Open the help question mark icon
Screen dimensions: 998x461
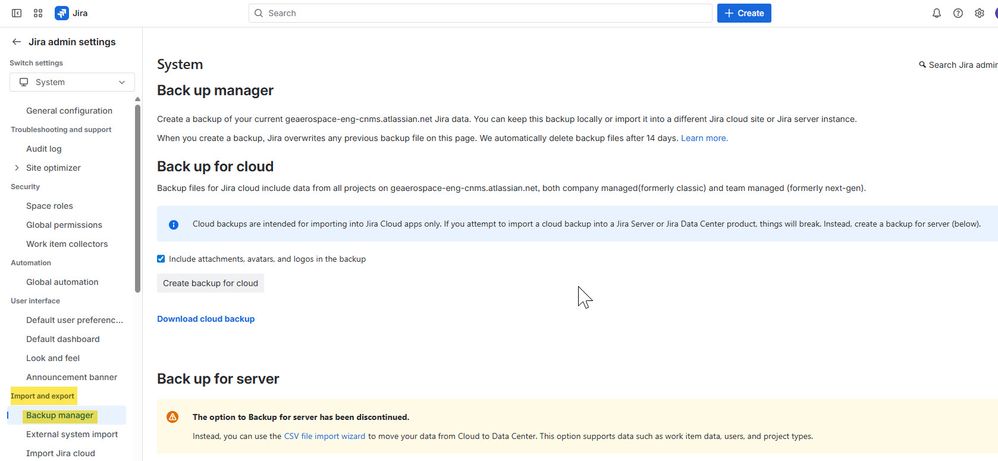pyautogui.click(x=958, y=13)
